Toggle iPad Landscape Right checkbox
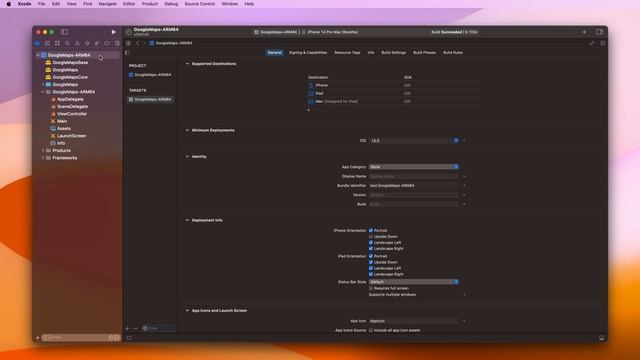Screen dimensions: 640x360 click(x=371, y=274)
